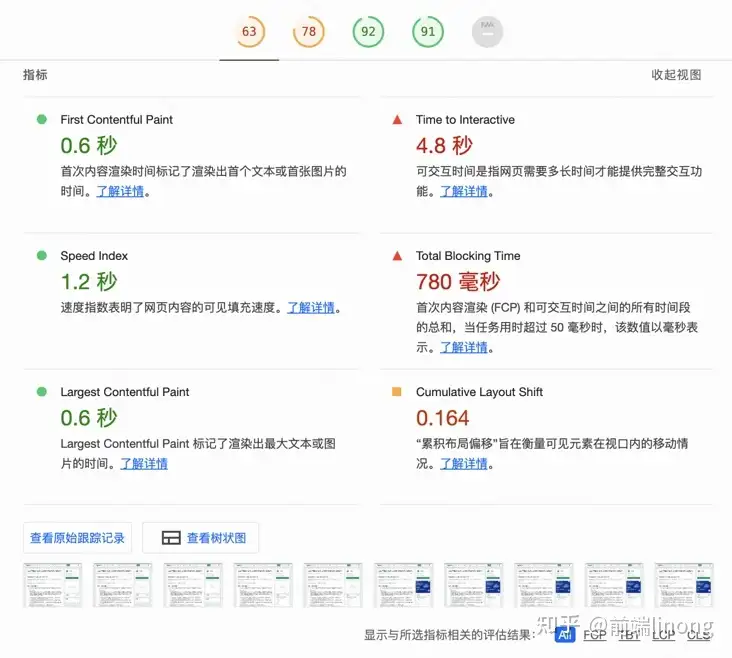
Task: Filter audits by CLS
Action: (698, 635)
